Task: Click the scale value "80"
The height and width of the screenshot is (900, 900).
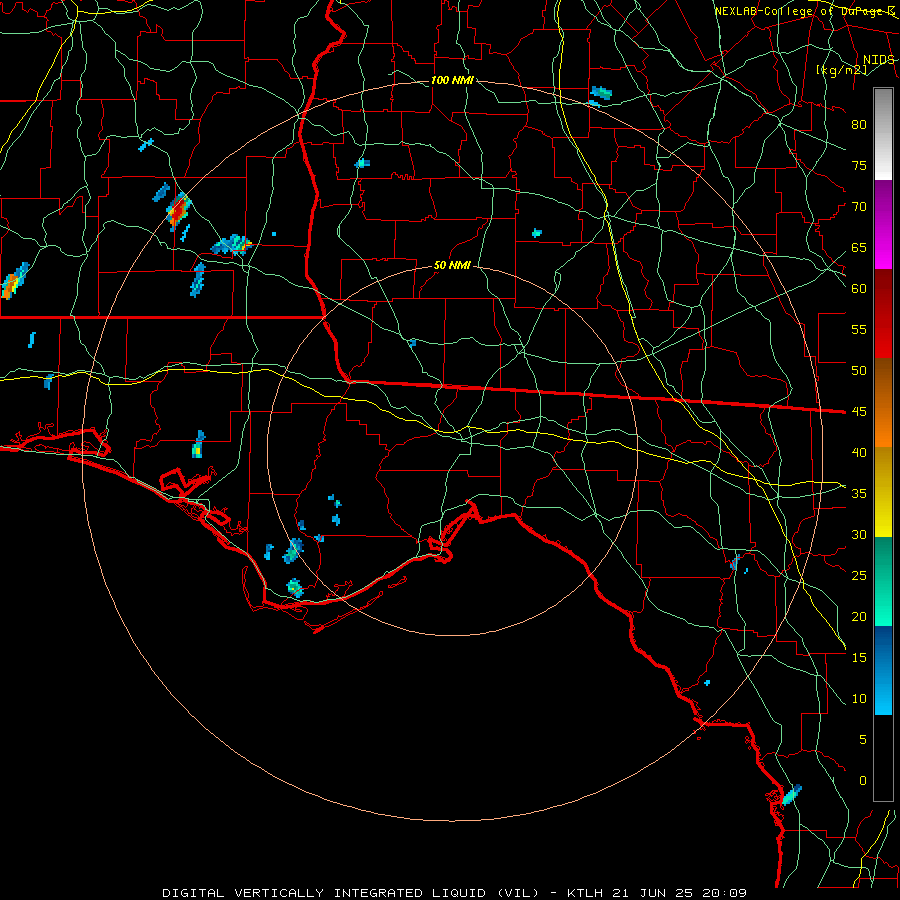Action: [859, 125]
